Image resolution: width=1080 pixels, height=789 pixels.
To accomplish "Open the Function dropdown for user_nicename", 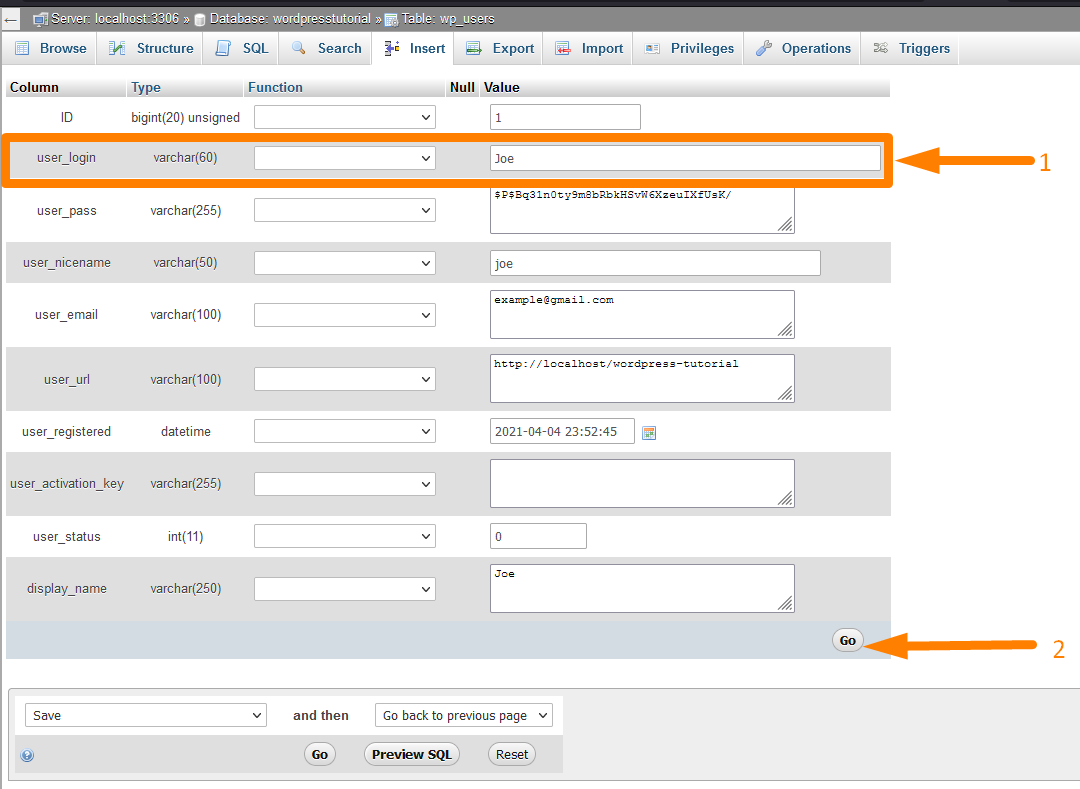I will coord(344,262).
